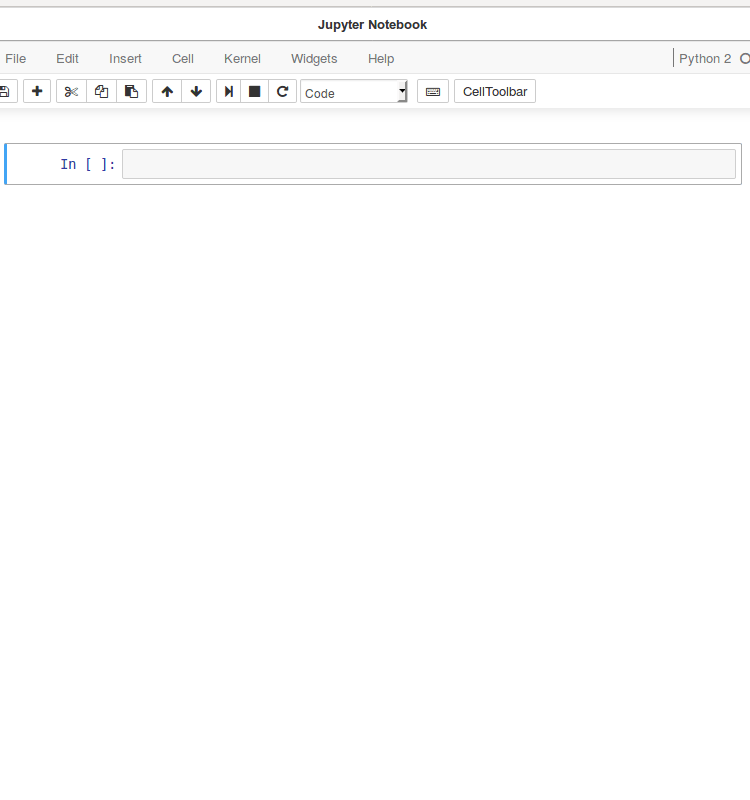Insert a new cell below with plus icon

pyautogui.click(x=37, y=92)
